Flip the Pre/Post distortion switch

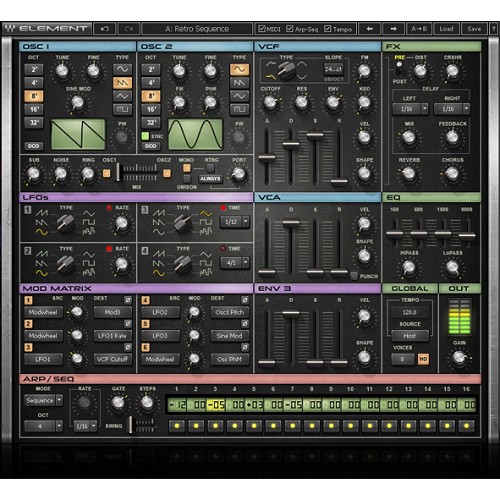tap(399, 68)
